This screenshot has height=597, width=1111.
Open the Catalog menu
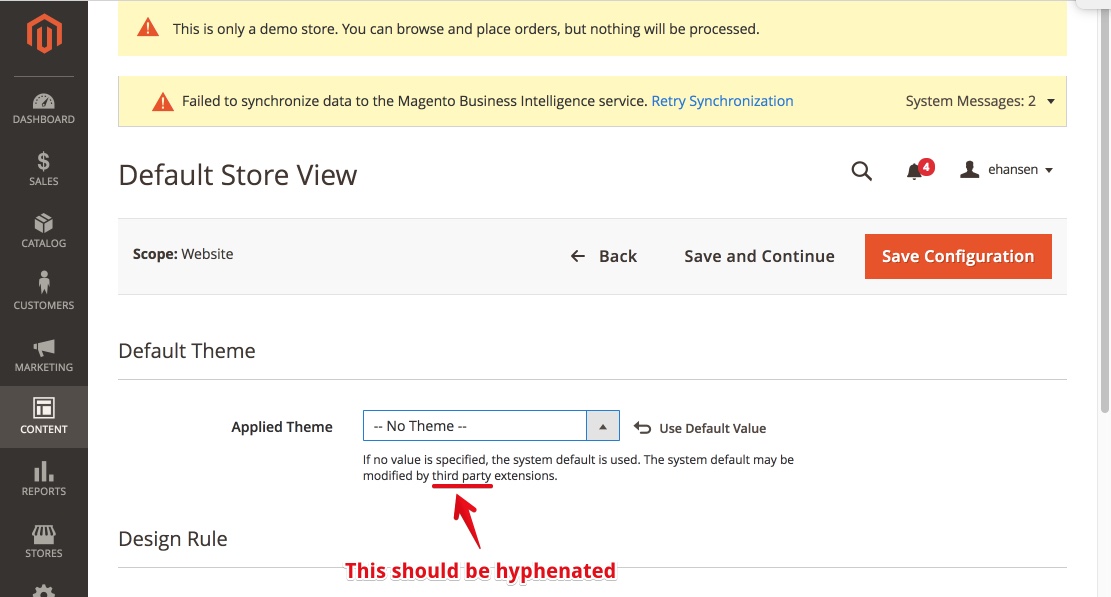[x=44, y=232]
